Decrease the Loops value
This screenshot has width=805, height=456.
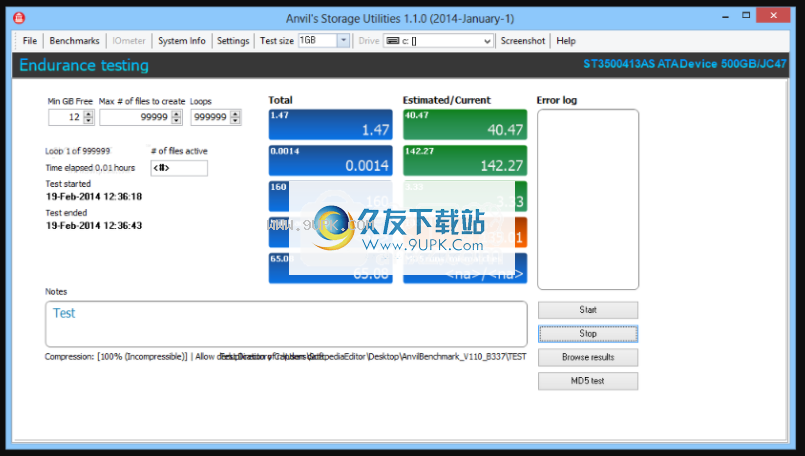point(235,121)
